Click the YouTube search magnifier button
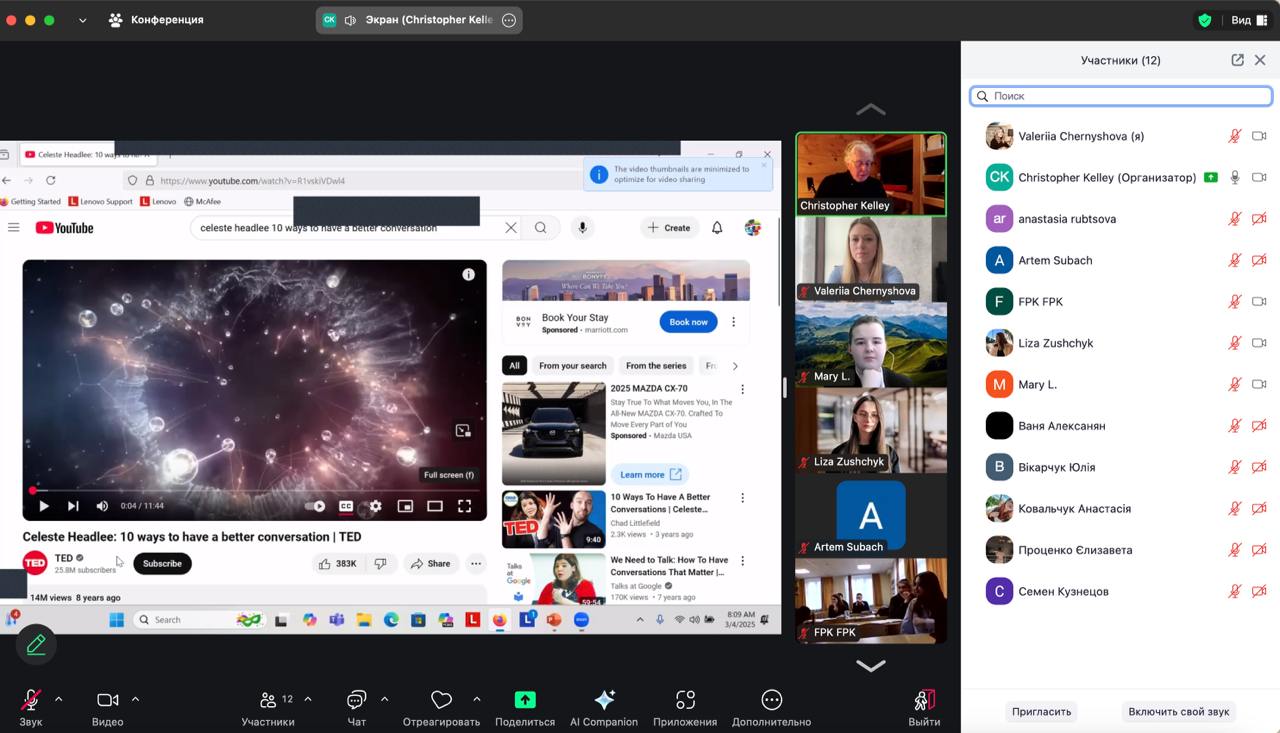This screenshot has height=733, width=1280. click(x=541, y=228)
